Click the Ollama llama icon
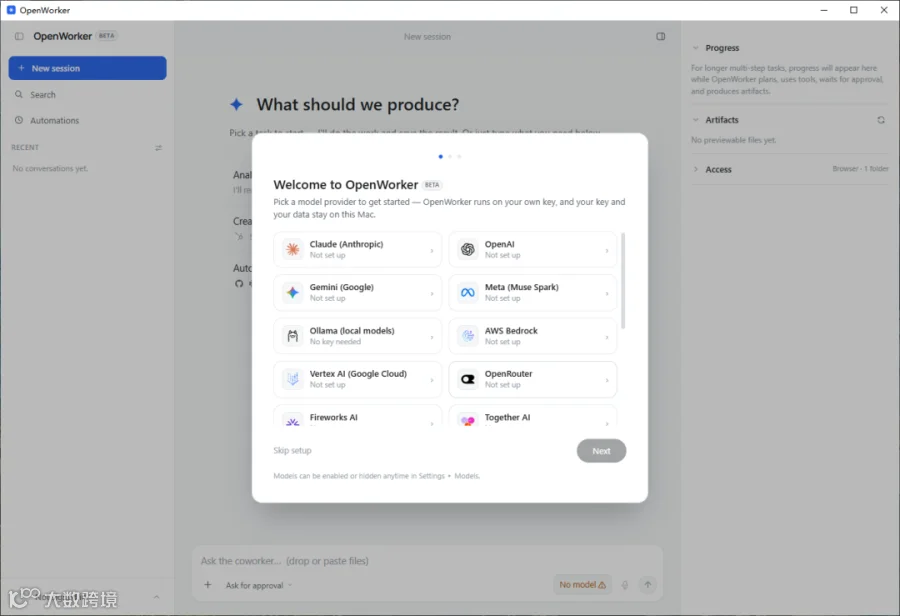Image resolution: width=900 pixels, height=616 pixels. (293, 336)
